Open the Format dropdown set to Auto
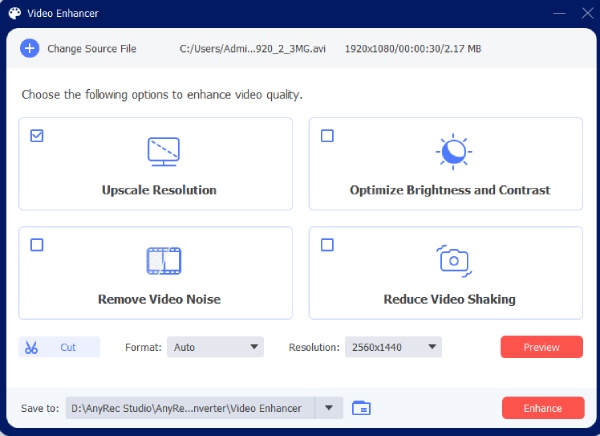The height and width of the screenshot is (436, 600). click(215, 347)
